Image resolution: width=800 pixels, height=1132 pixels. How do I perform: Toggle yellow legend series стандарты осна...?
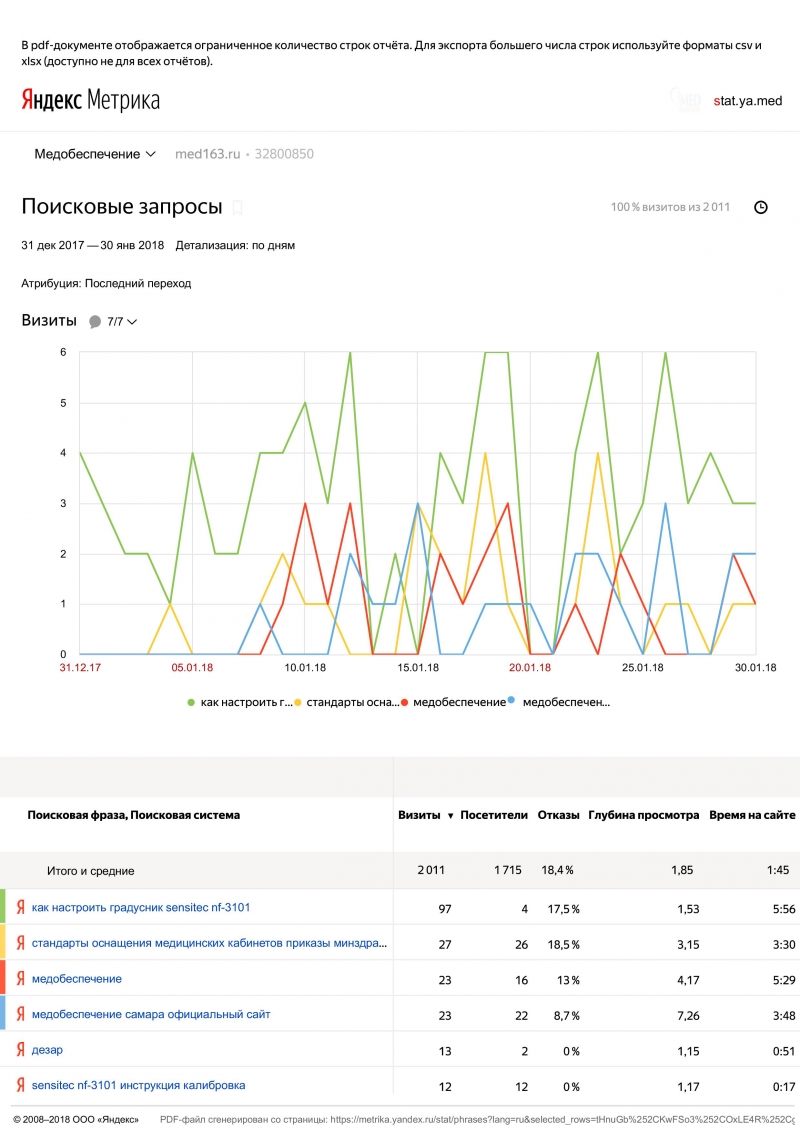tap(346, 702)
